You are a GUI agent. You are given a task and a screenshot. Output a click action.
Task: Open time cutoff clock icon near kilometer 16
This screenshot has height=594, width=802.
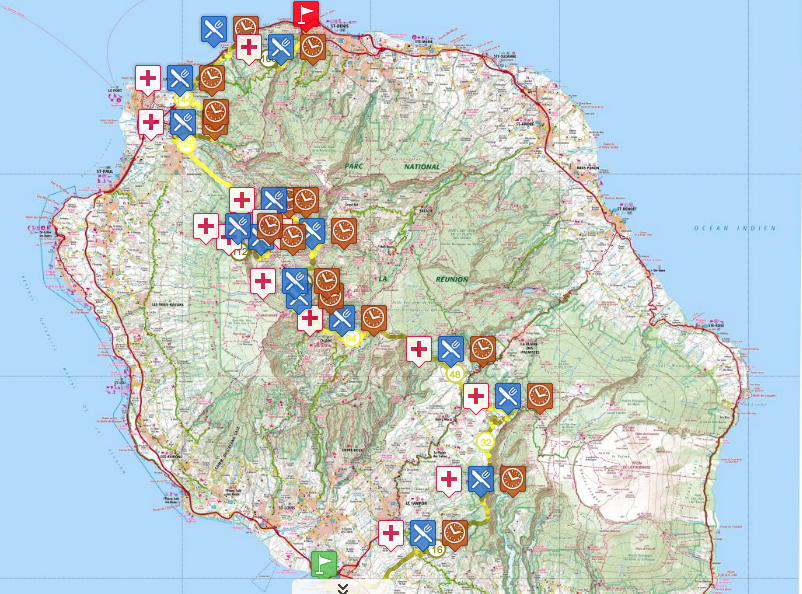coord(454,532)
